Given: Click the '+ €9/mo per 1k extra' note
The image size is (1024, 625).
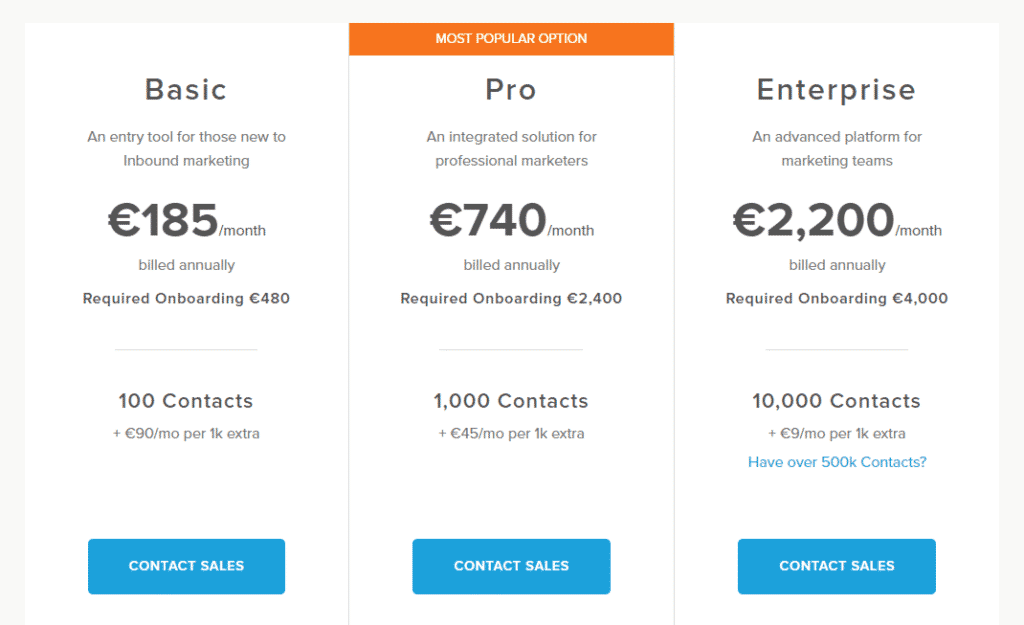Looking at the screenshot, I should pos(836,434).
